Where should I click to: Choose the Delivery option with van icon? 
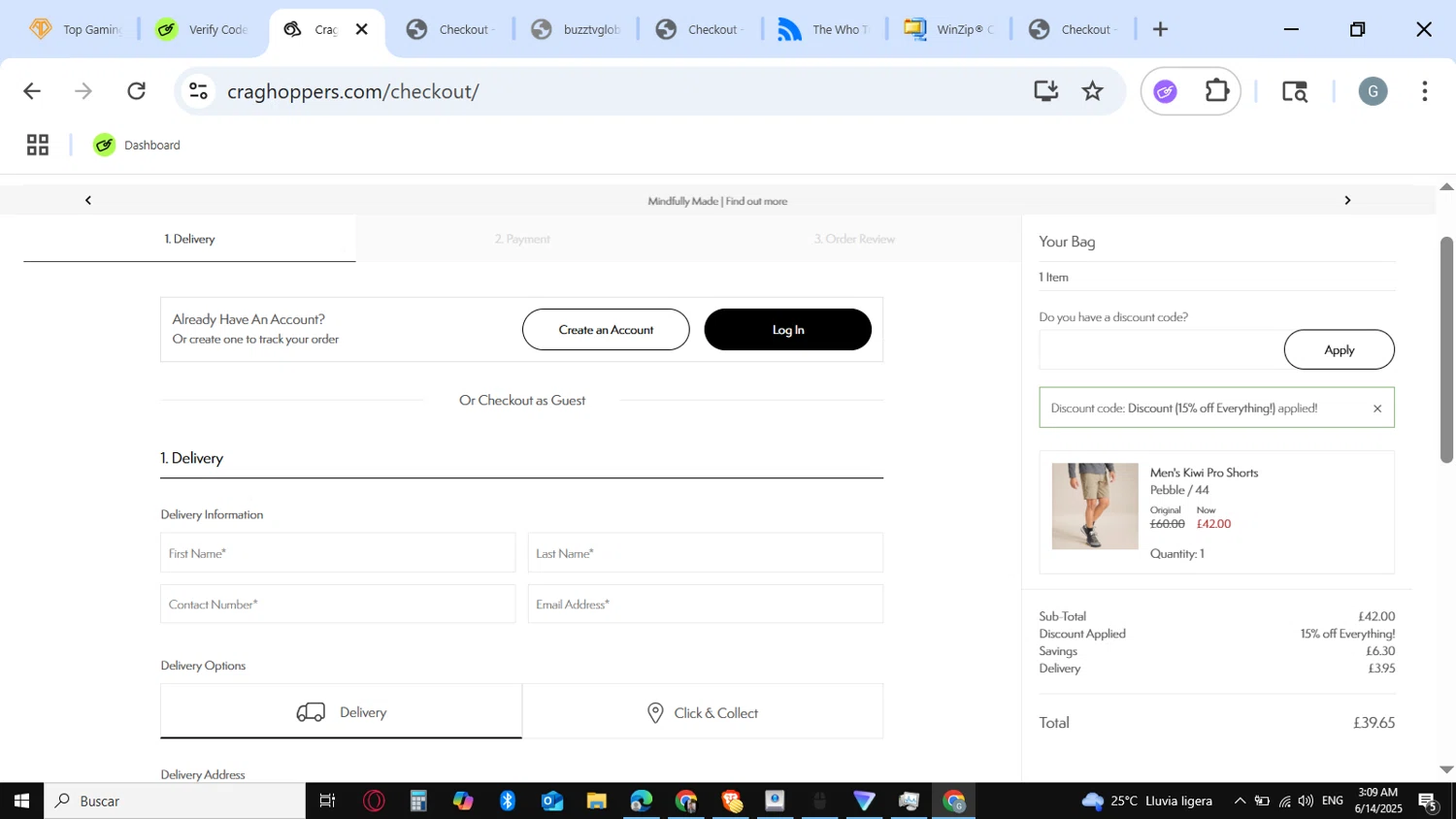342,712
